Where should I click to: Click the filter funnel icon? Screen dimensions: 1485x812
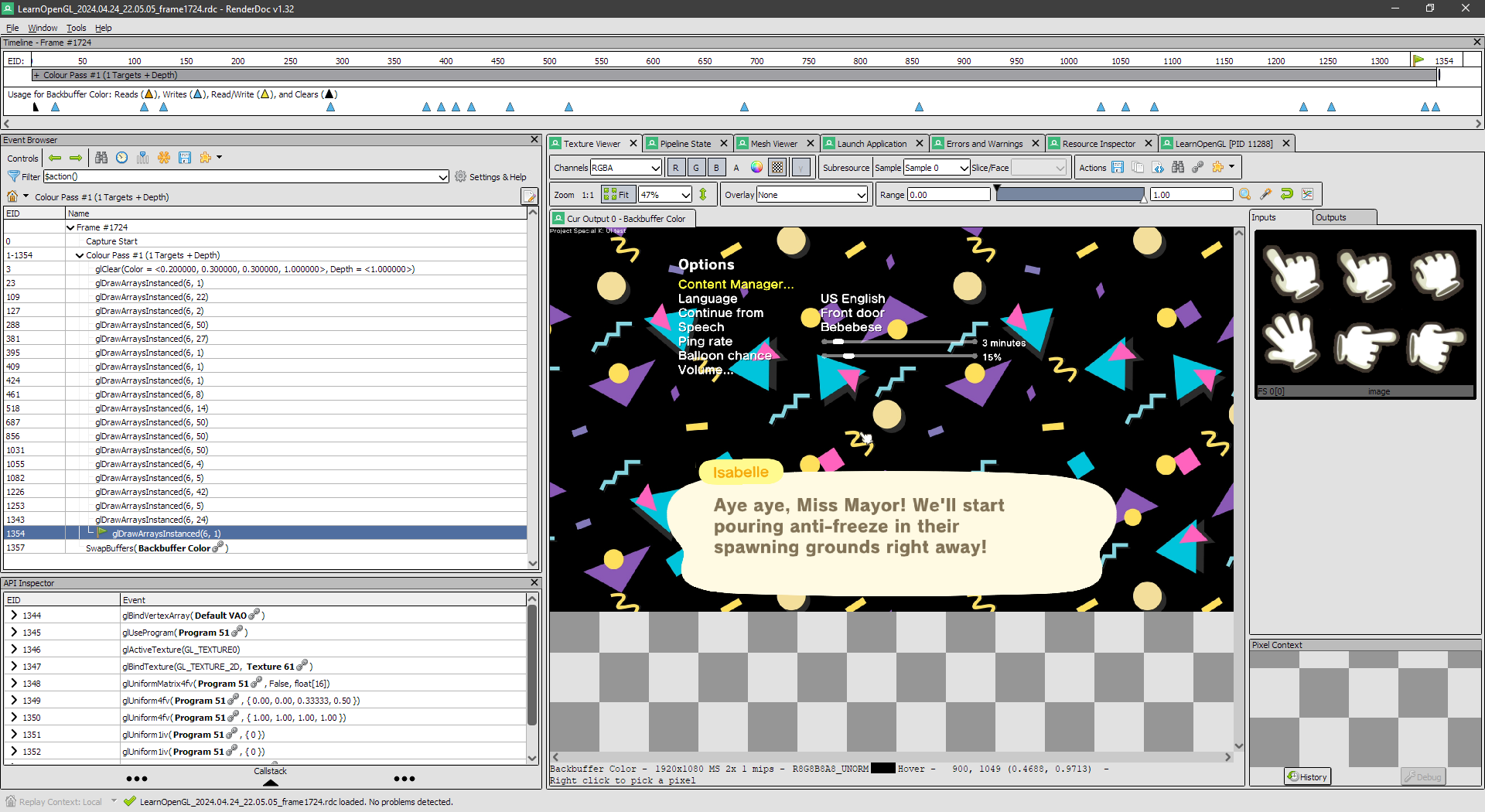[13, 176]
